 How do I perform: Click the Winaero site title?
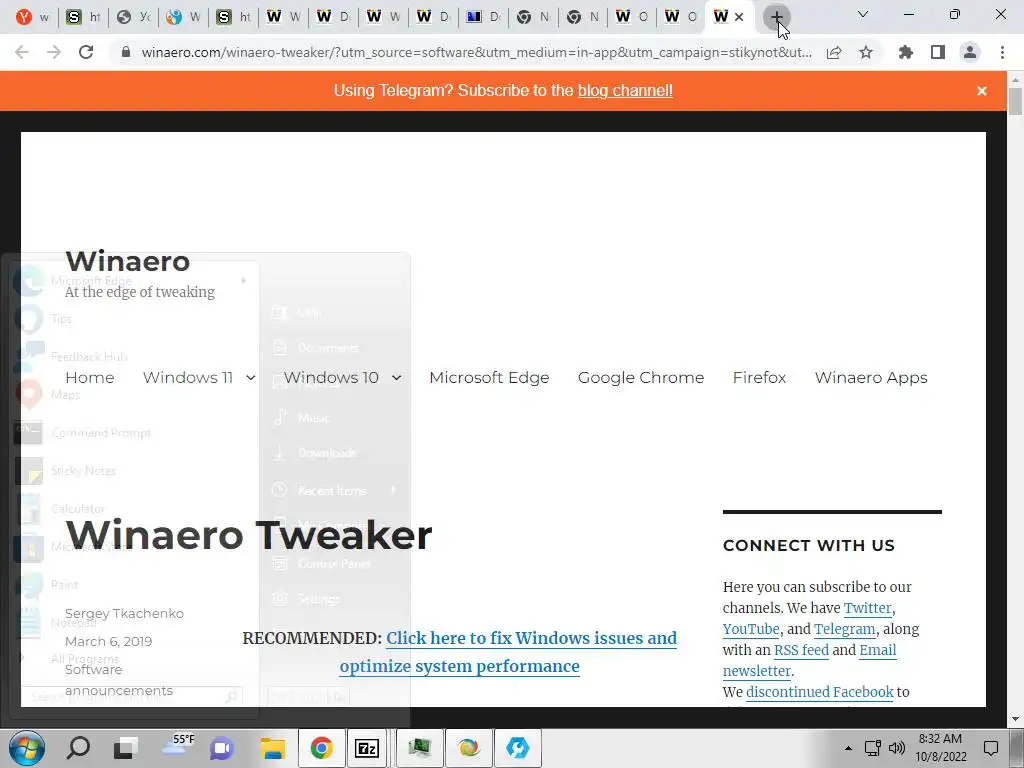pyautogui.click(x=128, y=261)
